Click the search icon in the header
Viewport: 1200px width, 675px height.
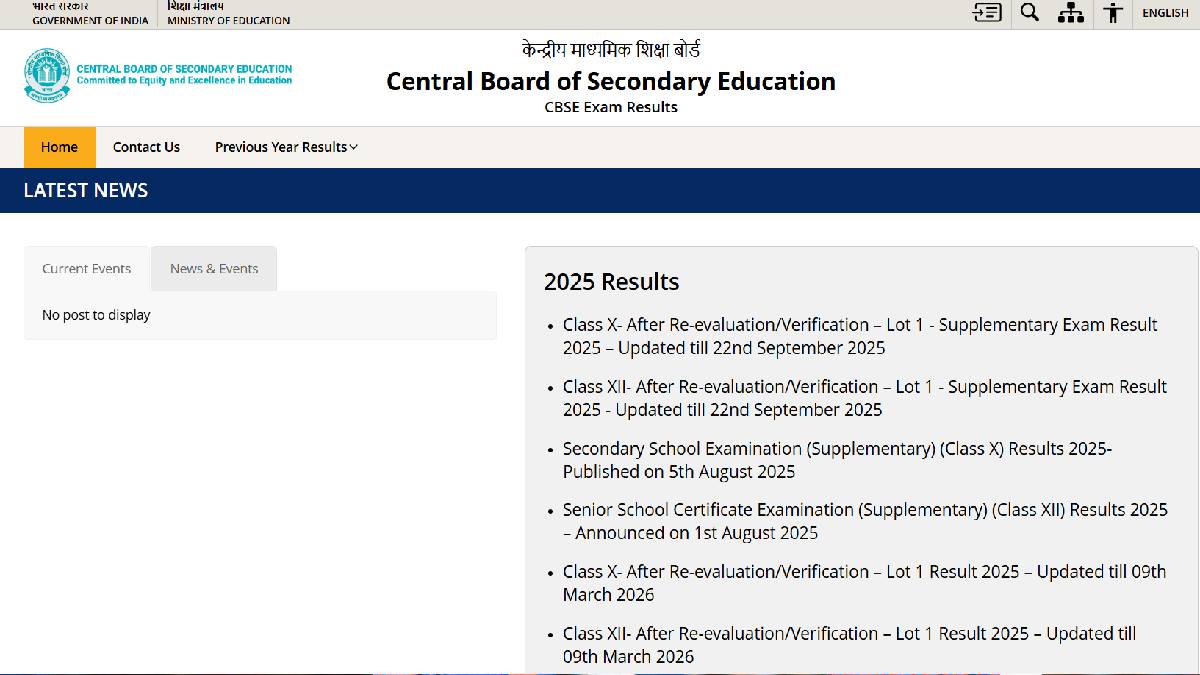tap(1029, 13)
